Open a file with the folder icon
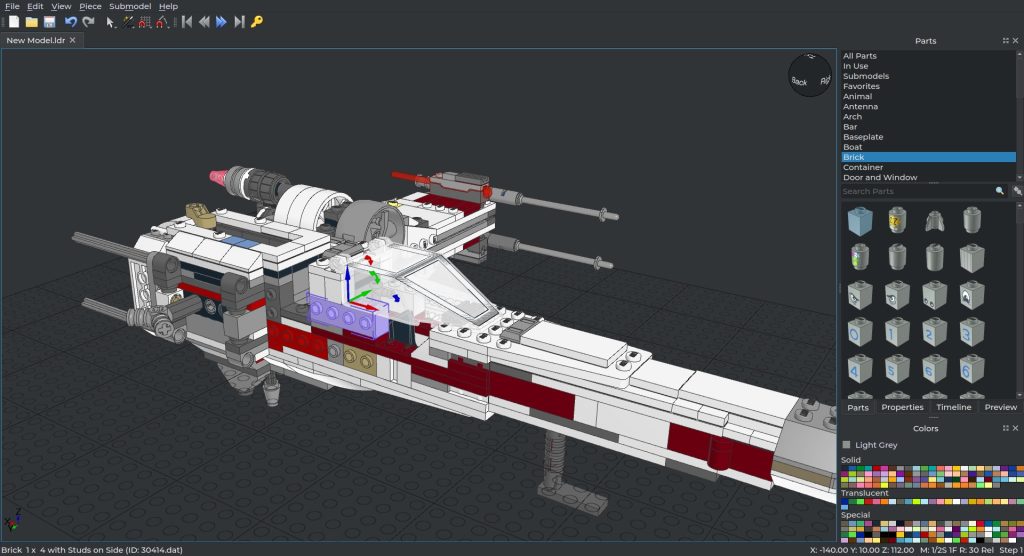 [31, 22]
